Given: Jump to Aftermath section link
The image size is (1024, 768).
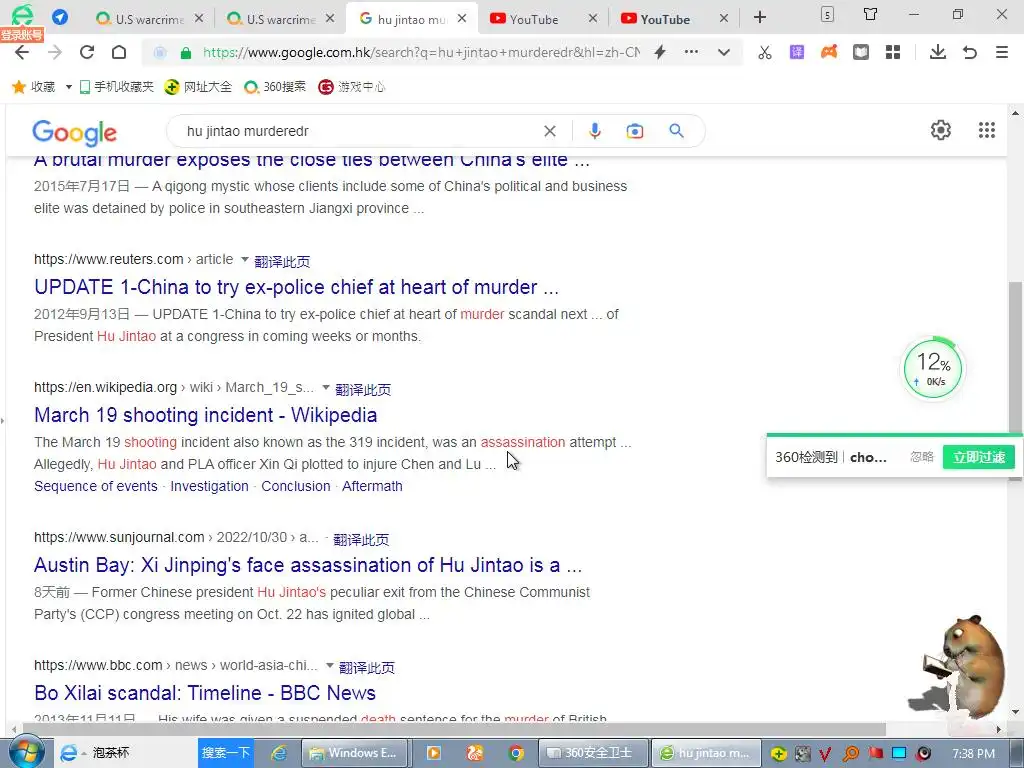Looking at the screenshot, I should point(372,487).
